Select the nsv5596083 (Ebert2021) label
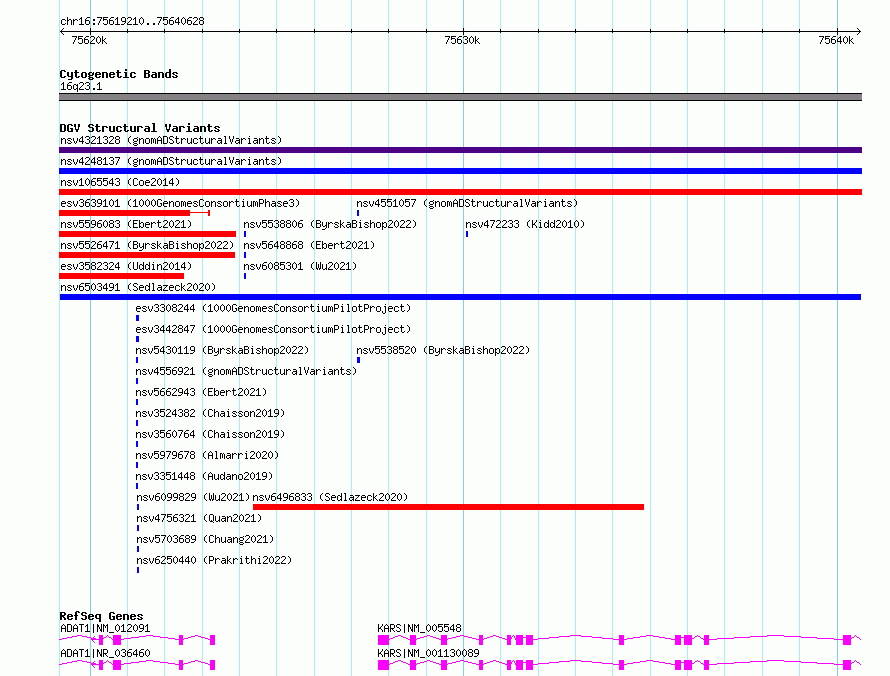This screenshot has height=676, width=890. (x=126, y=224)
